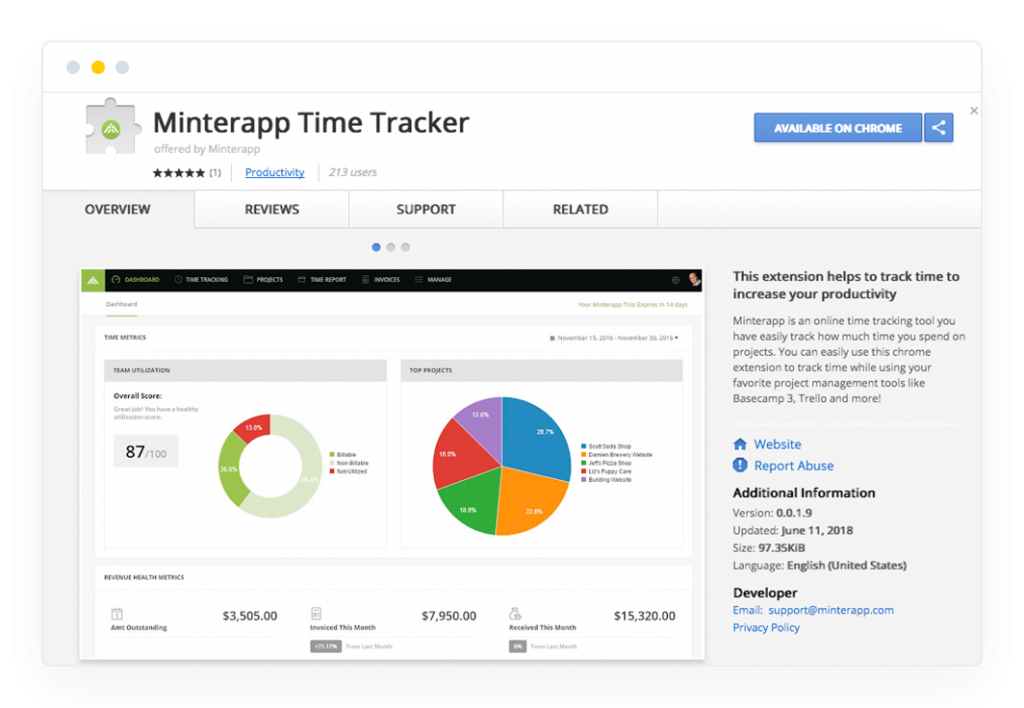Click Available on Chrome button

click(x=838, y=128)
